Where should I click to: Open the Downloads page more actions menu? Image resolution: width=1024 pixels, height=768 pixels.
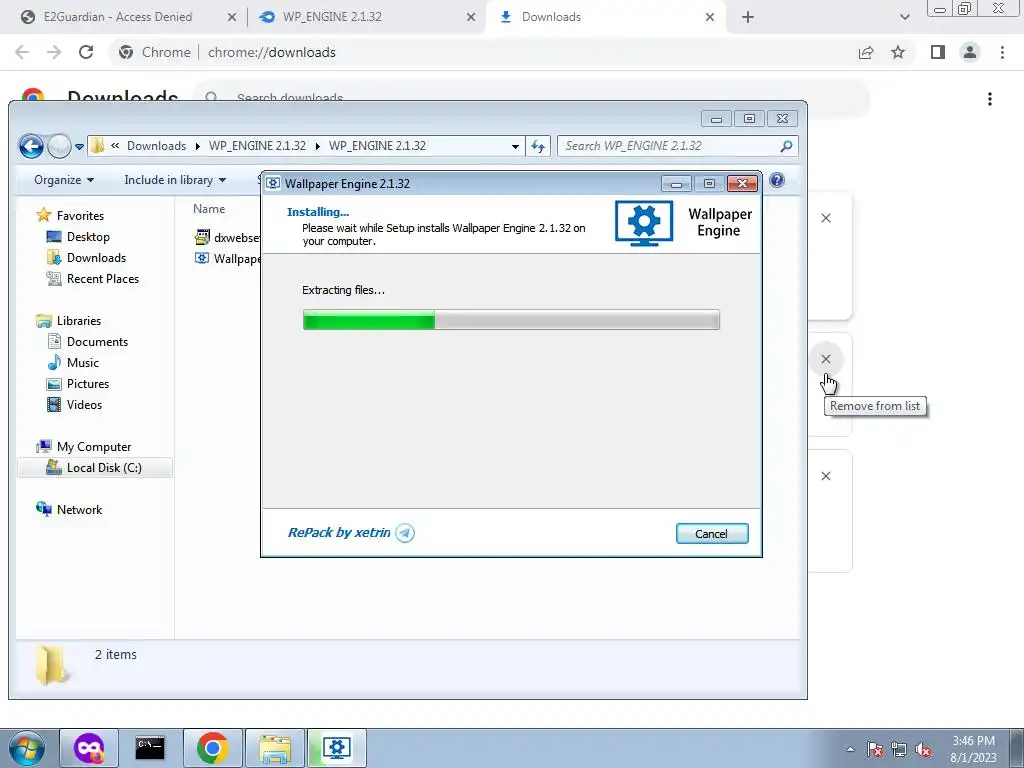pyautogui.click(x=990, y=99)
